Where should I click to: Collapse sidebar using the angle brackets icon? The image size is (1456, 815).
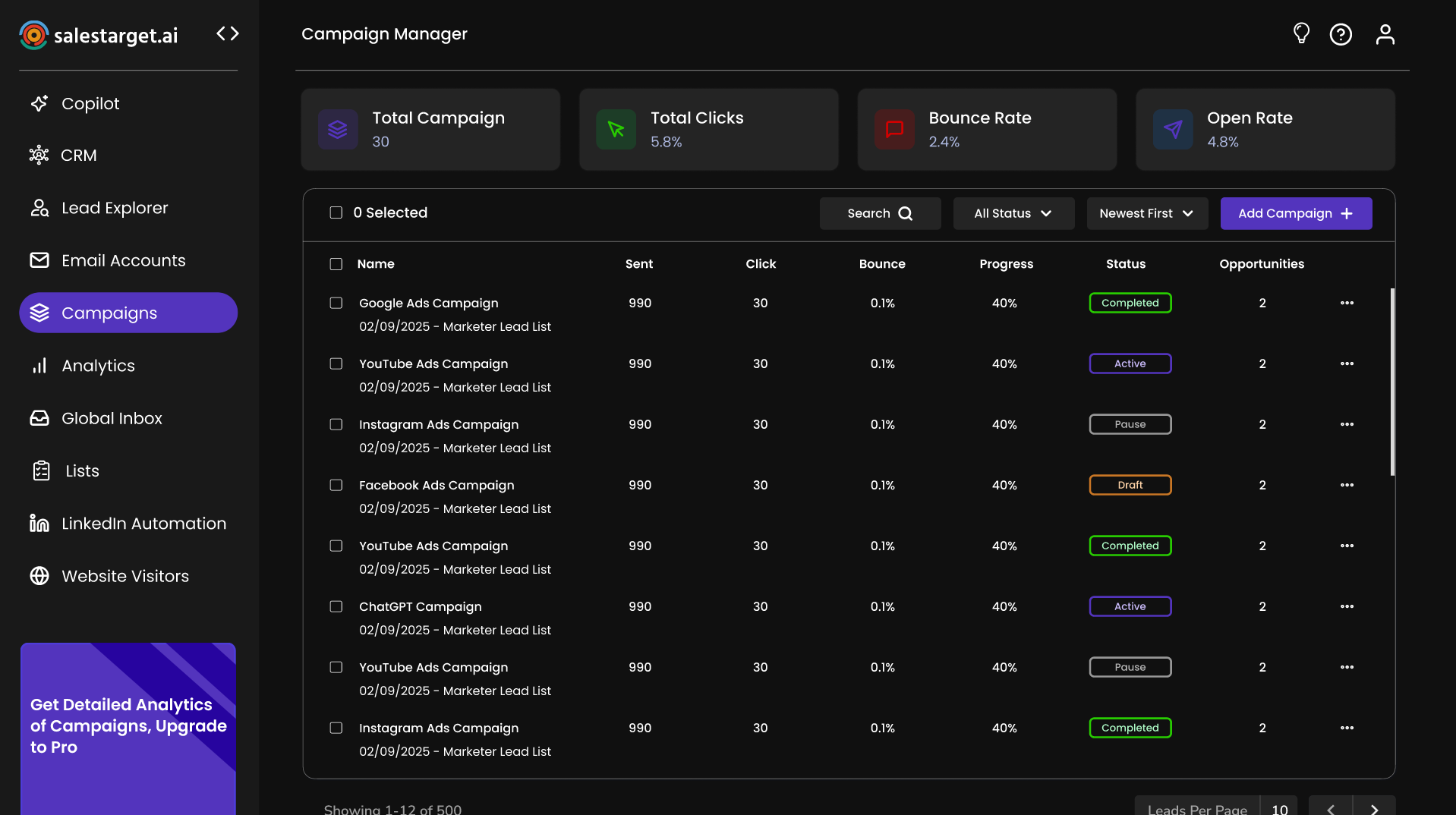227,33
